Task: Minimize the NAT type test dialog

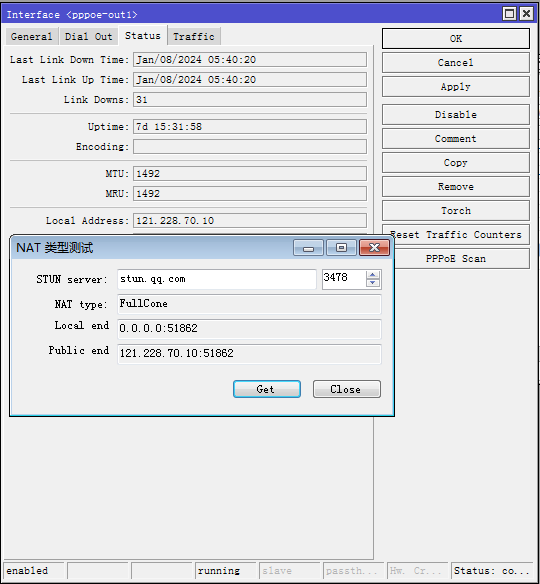Action: (x=308, y=248)
